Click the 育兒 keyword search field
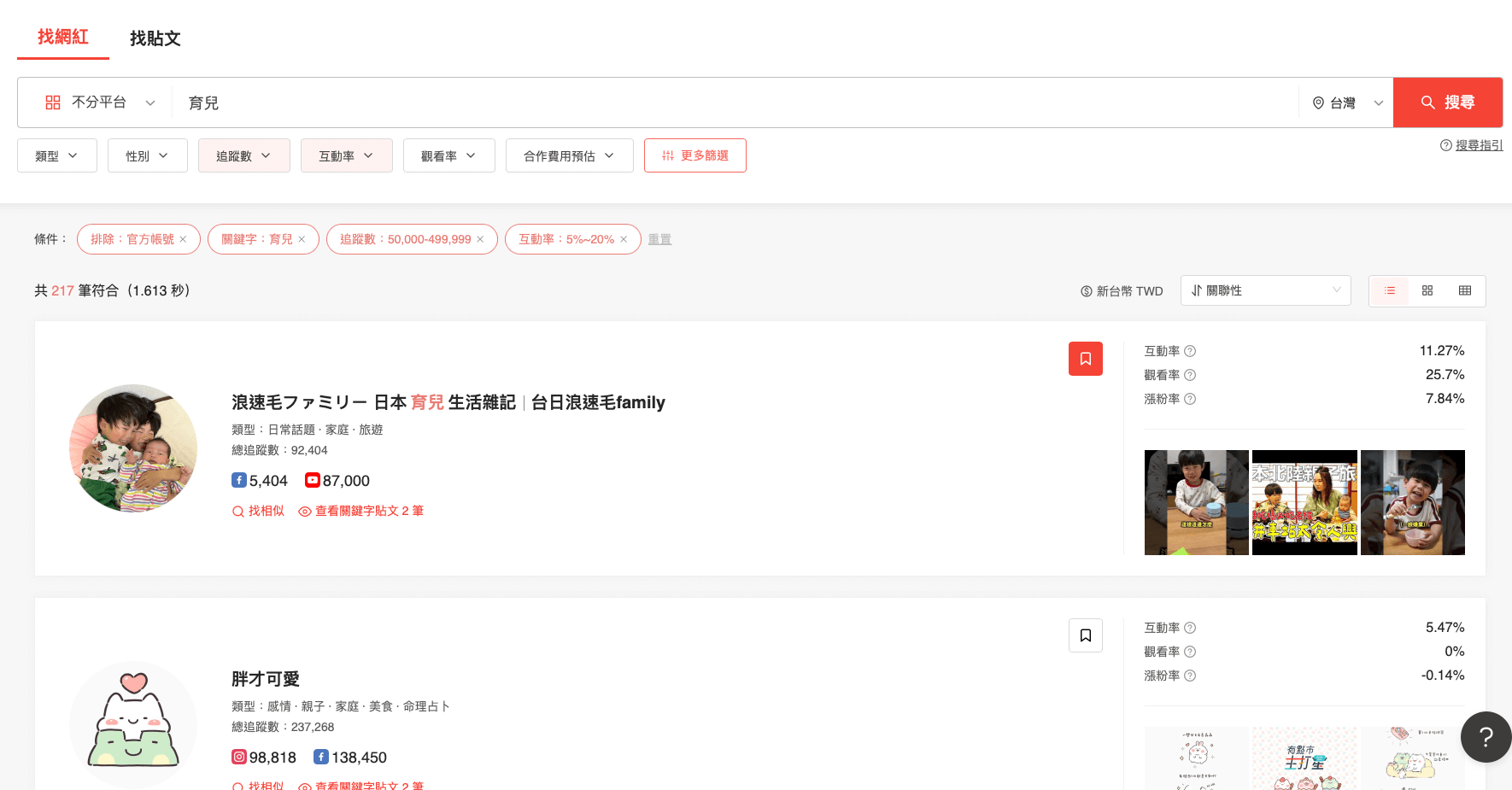 735,102
